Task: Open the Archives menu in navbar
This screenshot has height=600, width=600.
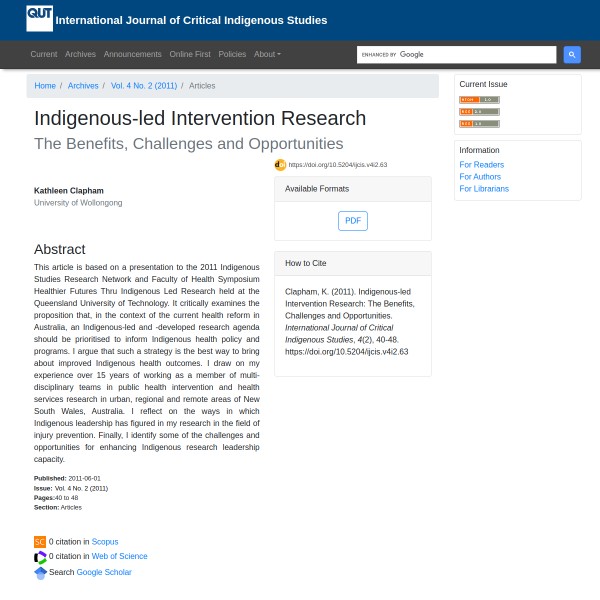Action: (x=80, y=54)
